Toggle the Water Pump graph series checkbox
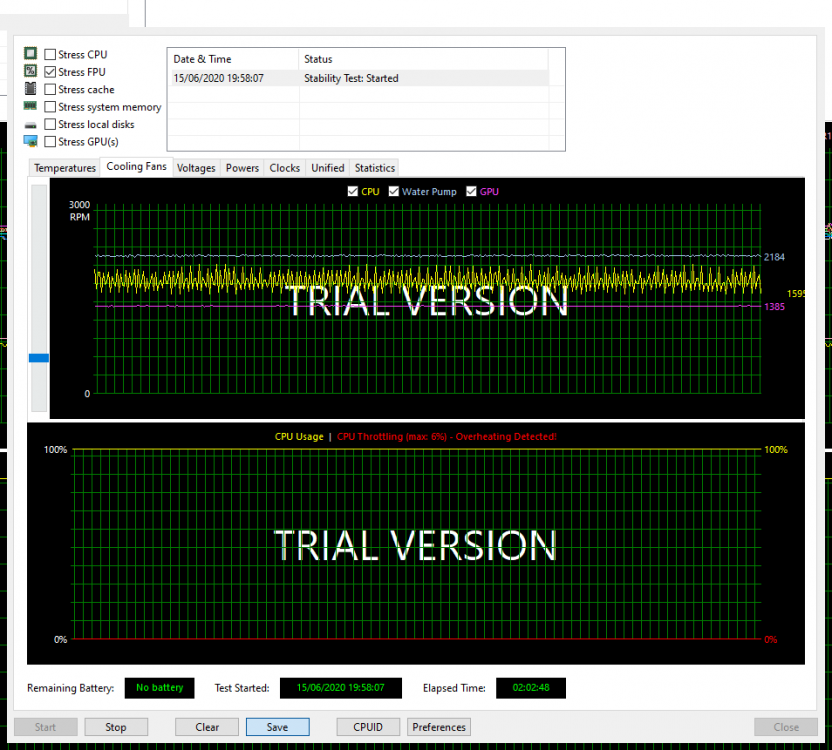Viewport: 832px width, 750px height. pyautogui.click(x=394, y=192)
